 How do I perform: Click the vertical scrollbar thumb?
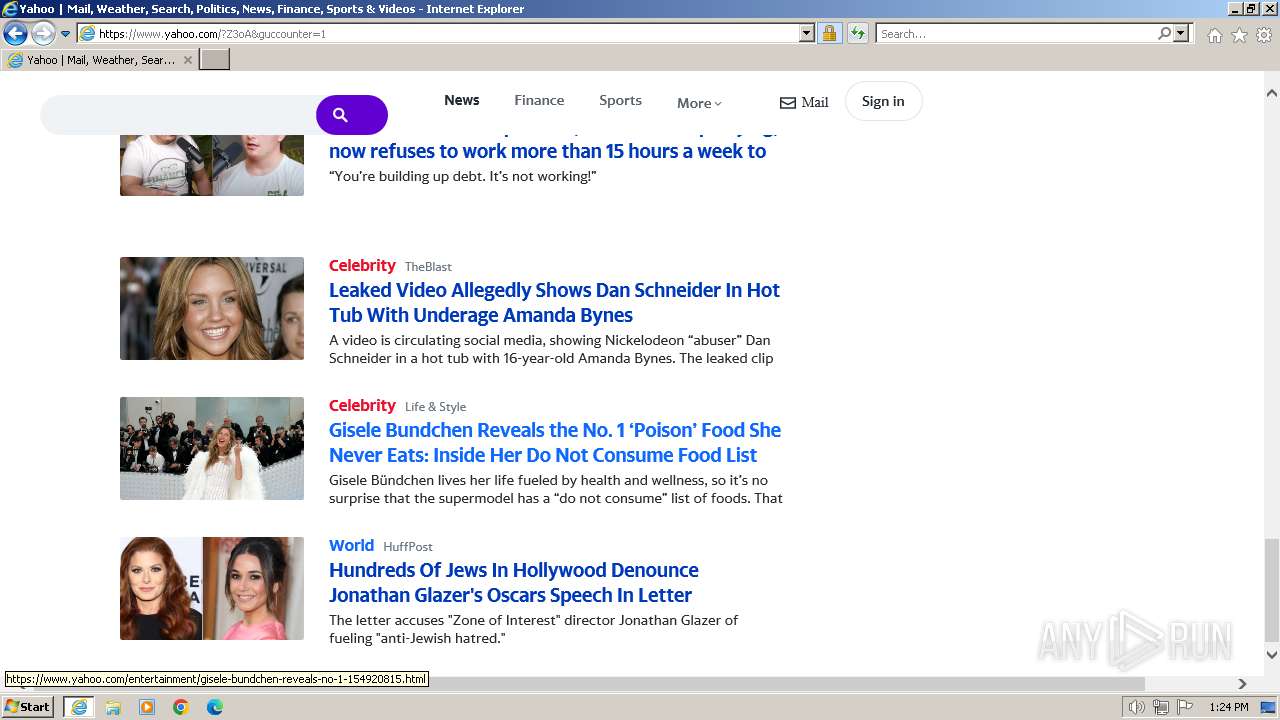[x=1271, y=590]
